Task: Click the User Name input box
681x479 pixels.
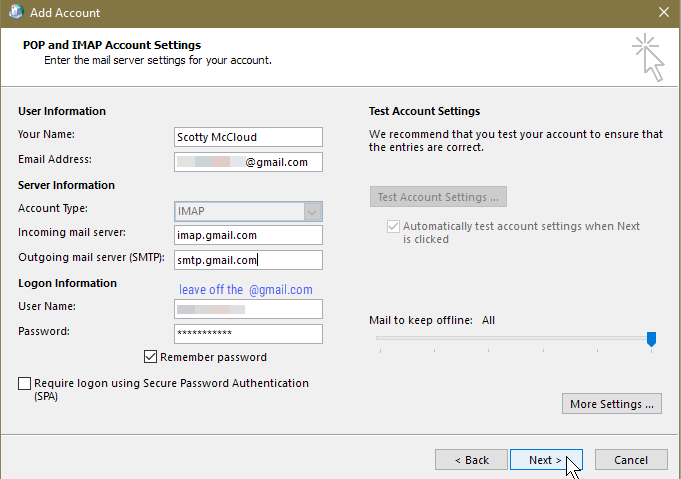Action: (x=248, y=309)
